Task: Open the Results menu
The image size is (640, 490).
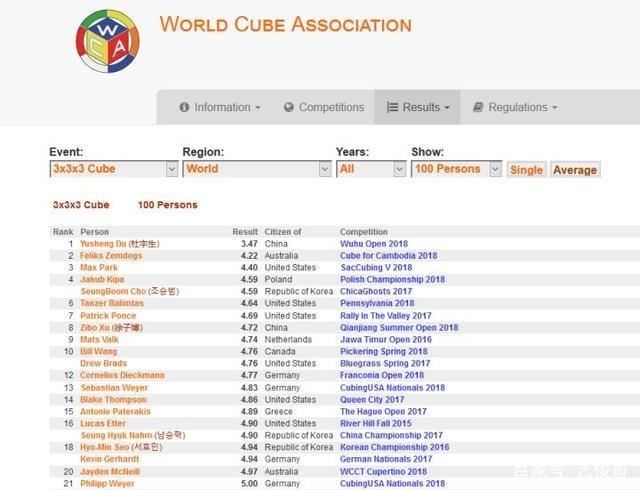Action: tap(418, 107)
